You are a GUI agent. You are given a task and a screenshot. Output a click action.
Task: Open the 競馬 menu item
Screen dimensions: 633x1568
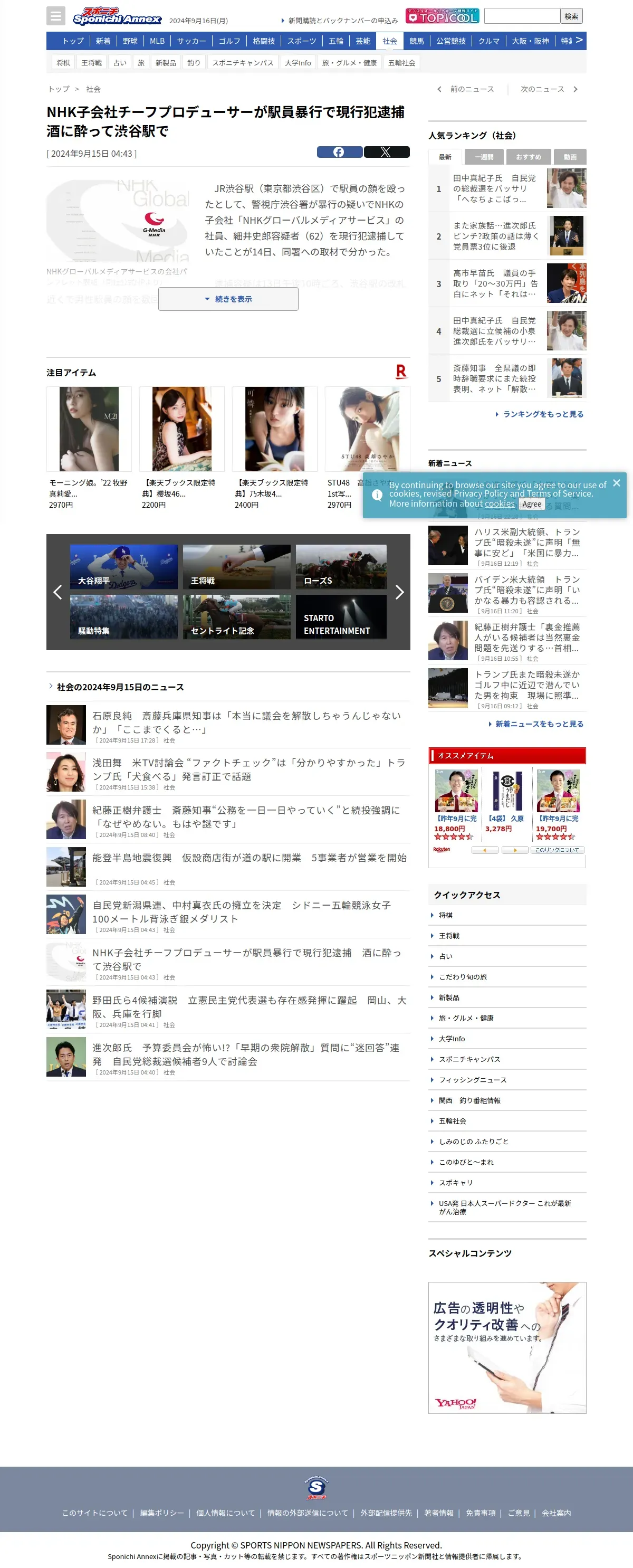[x=416, y=41]
